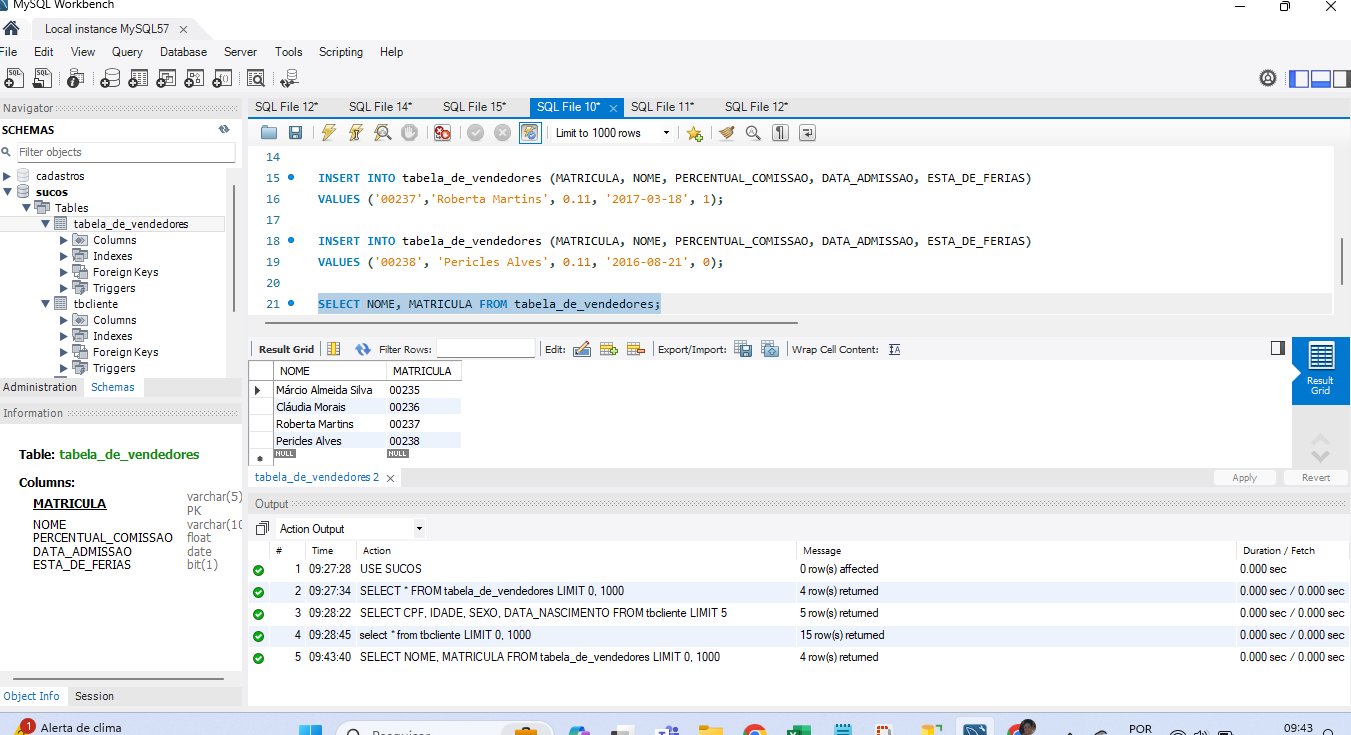
Task: Open find panel magnifier icon
Action: coord(753,133)
